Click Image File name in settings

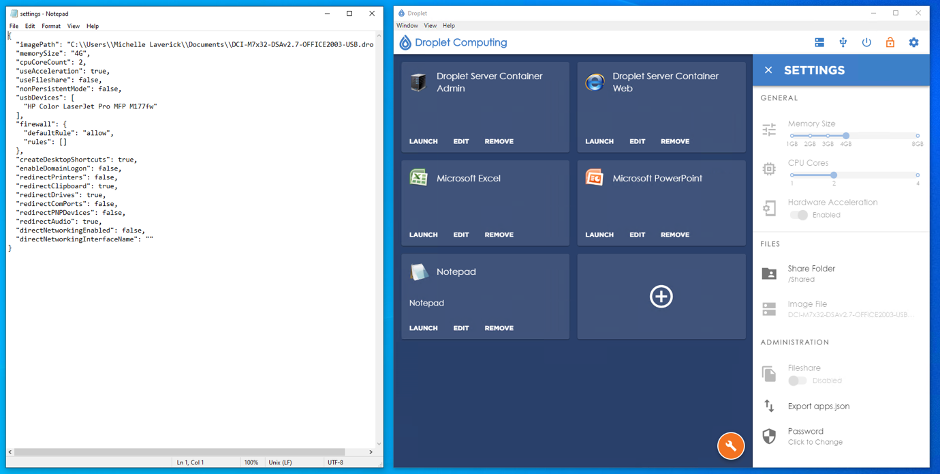click(851, 314)
